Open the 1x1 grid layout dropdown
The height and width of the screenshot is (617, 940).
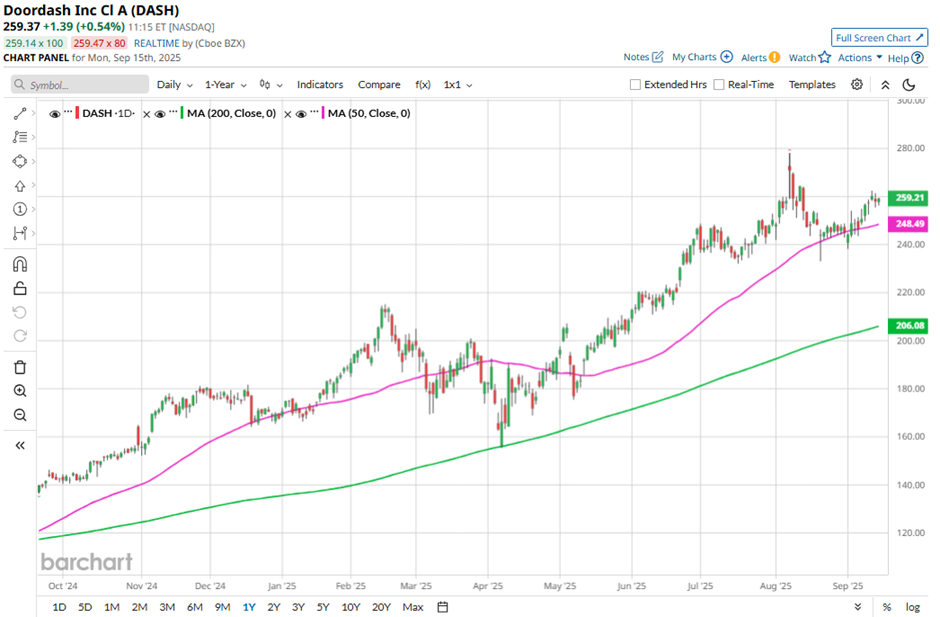coord(458,85)
